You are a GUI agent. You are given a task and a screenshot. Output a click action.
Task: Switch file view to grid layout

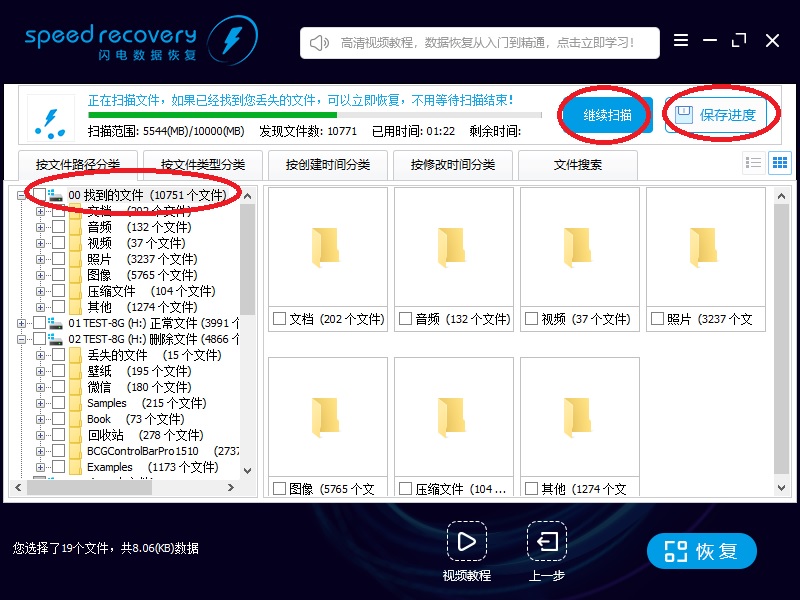[x=780, y=163]
